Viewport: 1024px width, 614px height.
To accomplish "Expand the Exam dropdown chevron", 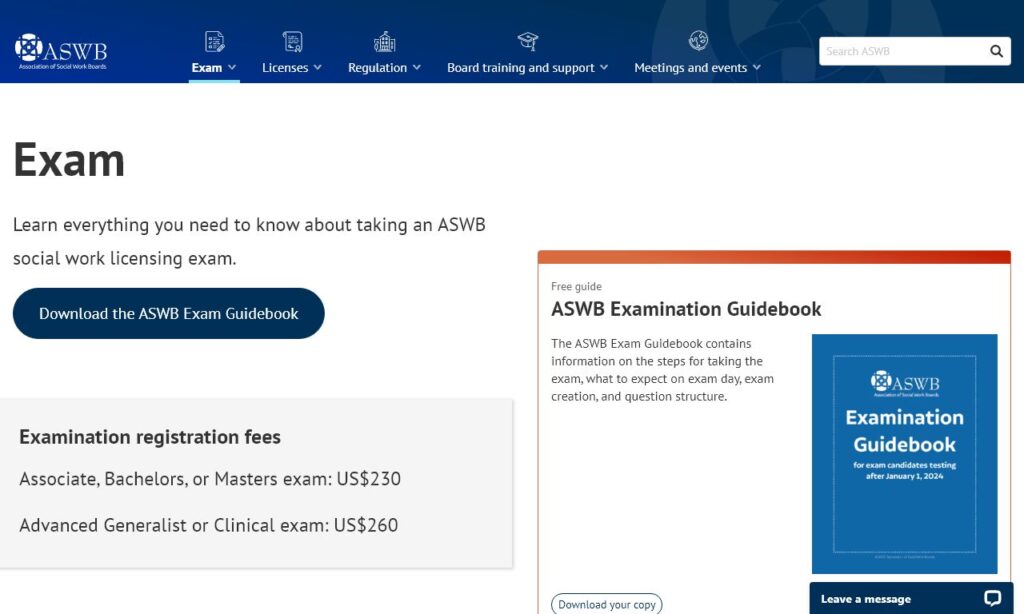I will pos(233,69).
